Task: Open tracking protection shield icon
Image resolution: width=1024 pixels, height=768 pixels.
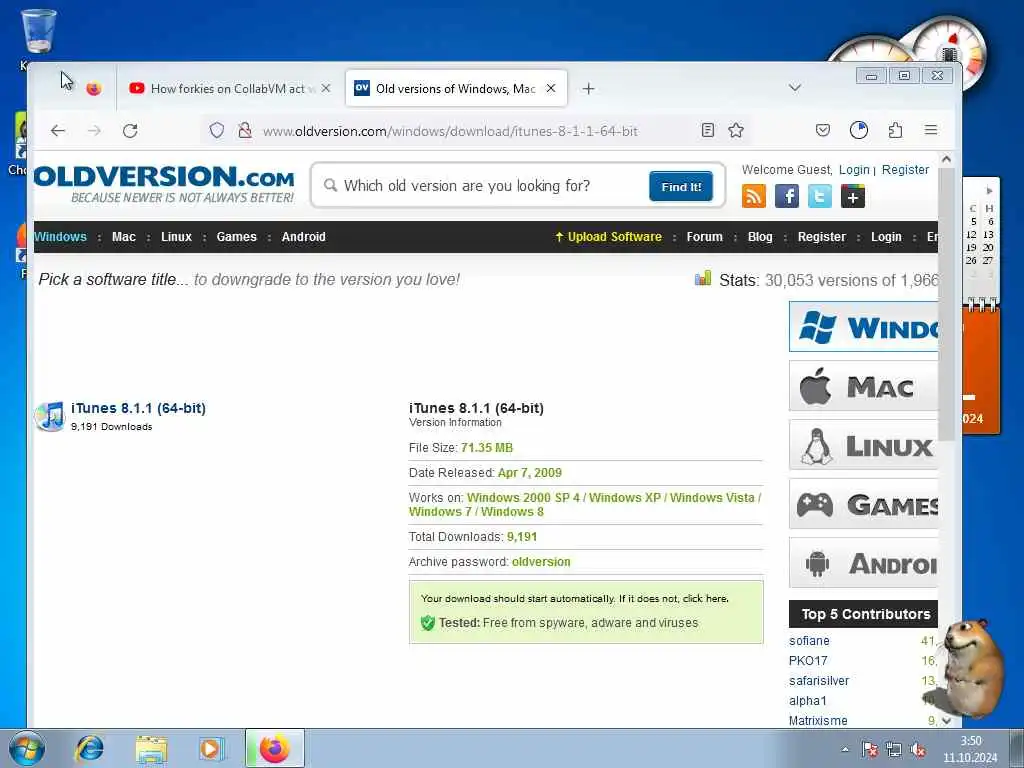Action: click(x=217, y=131)
